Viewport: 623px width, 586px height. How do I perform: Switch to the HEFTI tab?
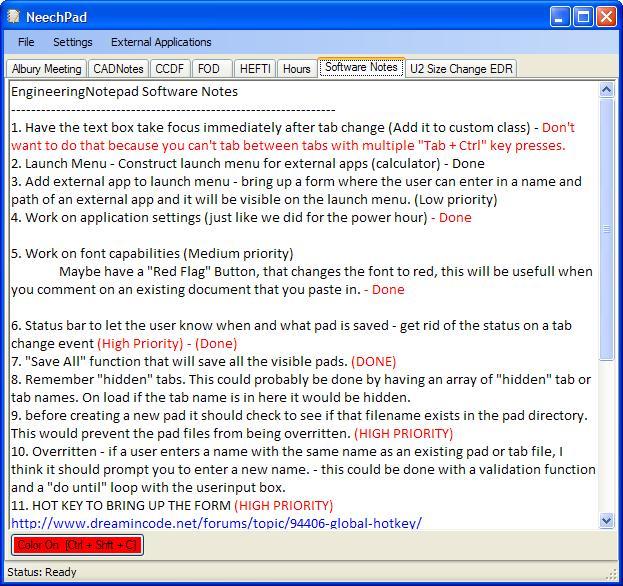point(255,69)
